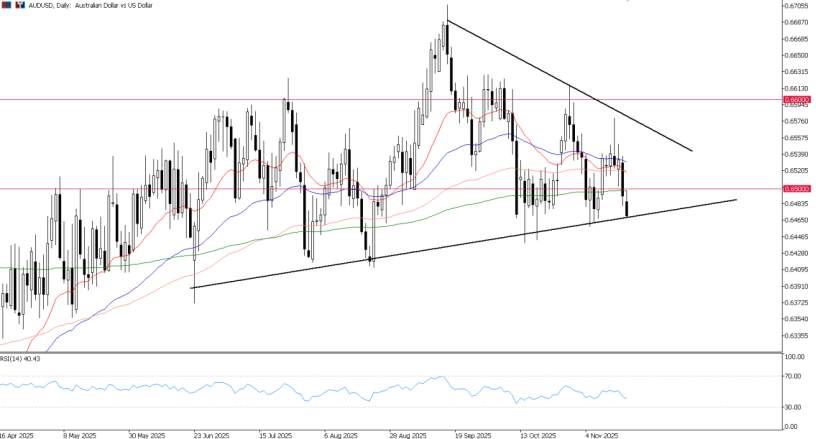Image resolution: width=816 pixels, height=439 pixels.
Task: Click the '19 Sep 2025' date label
Action: (x=473, y=435)
